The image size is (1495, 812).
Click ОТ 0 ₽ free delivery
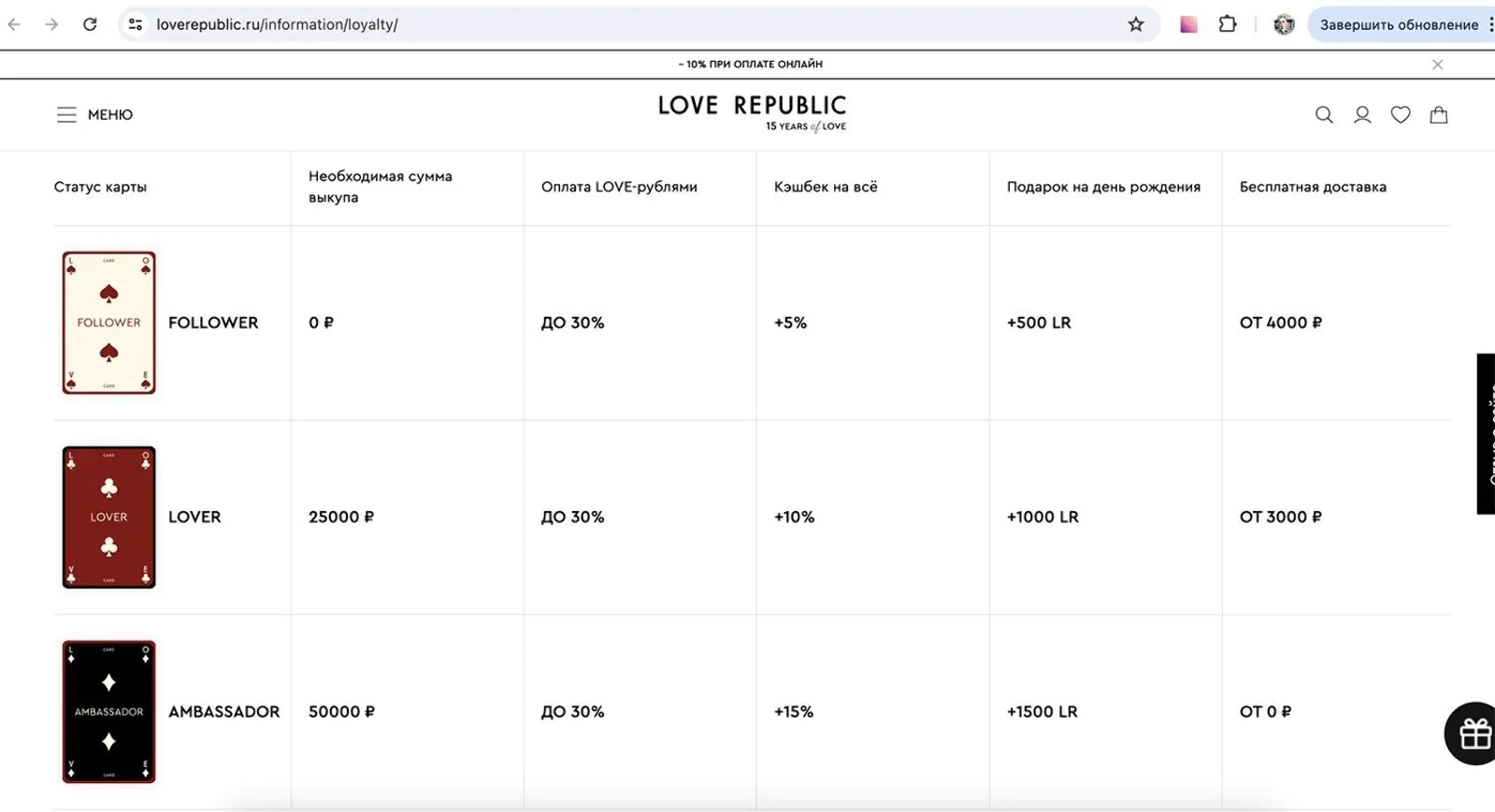click(x=1265, y=711)
